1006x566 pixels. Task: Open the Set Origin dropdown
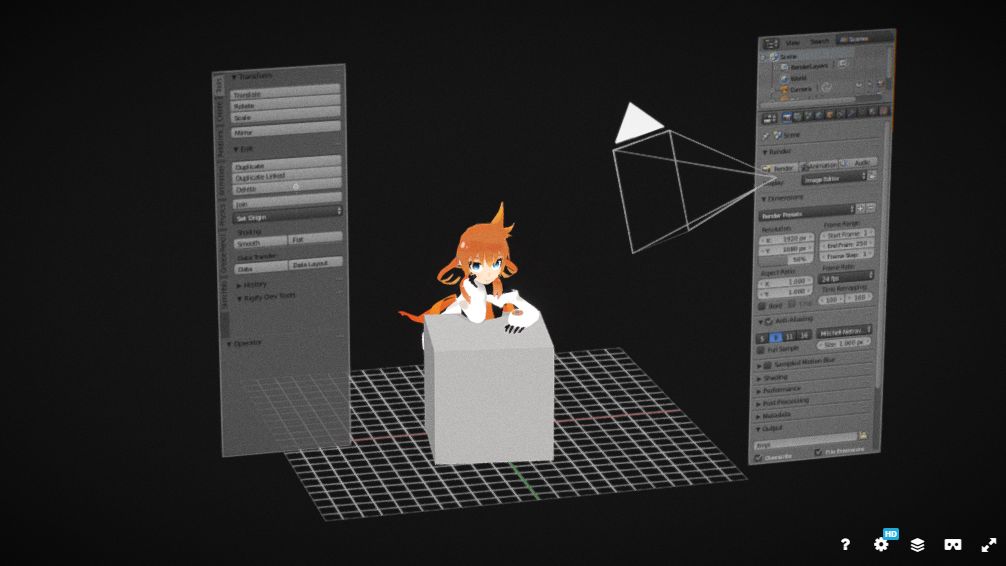[x=287, y=215]
